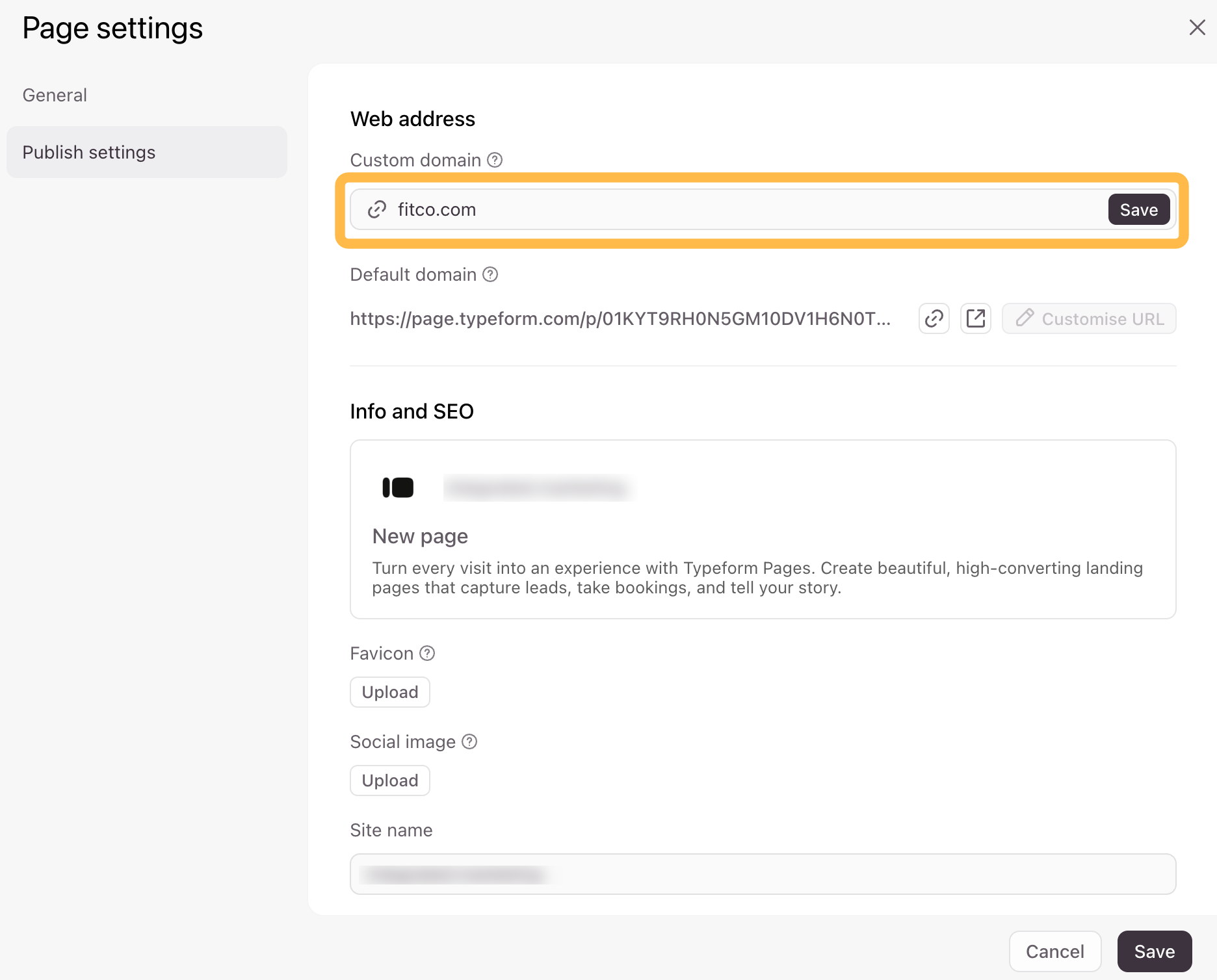The height and width of the screenshot is (980, 1217).
Task: Save the custom domain
Action: tap(1138, 209)
